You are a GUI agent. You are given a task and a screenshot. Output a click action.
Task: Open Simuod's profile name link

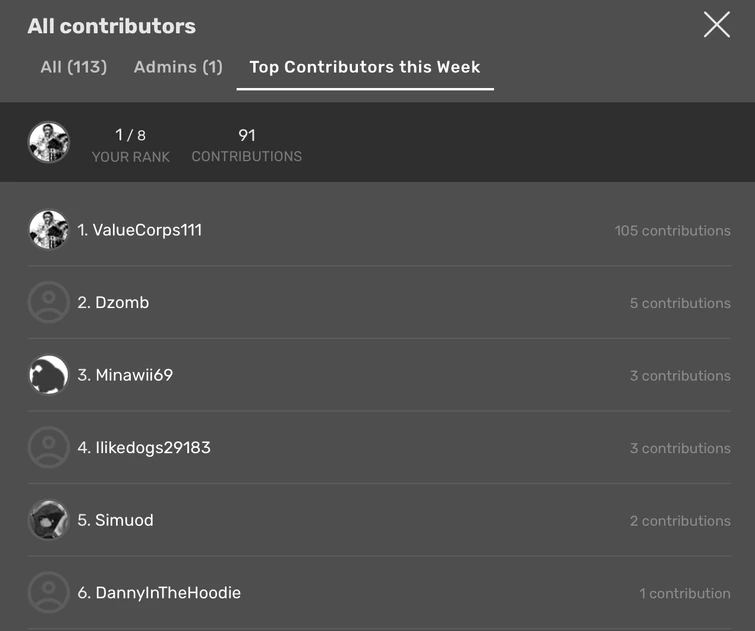click(x=124, y=521)
